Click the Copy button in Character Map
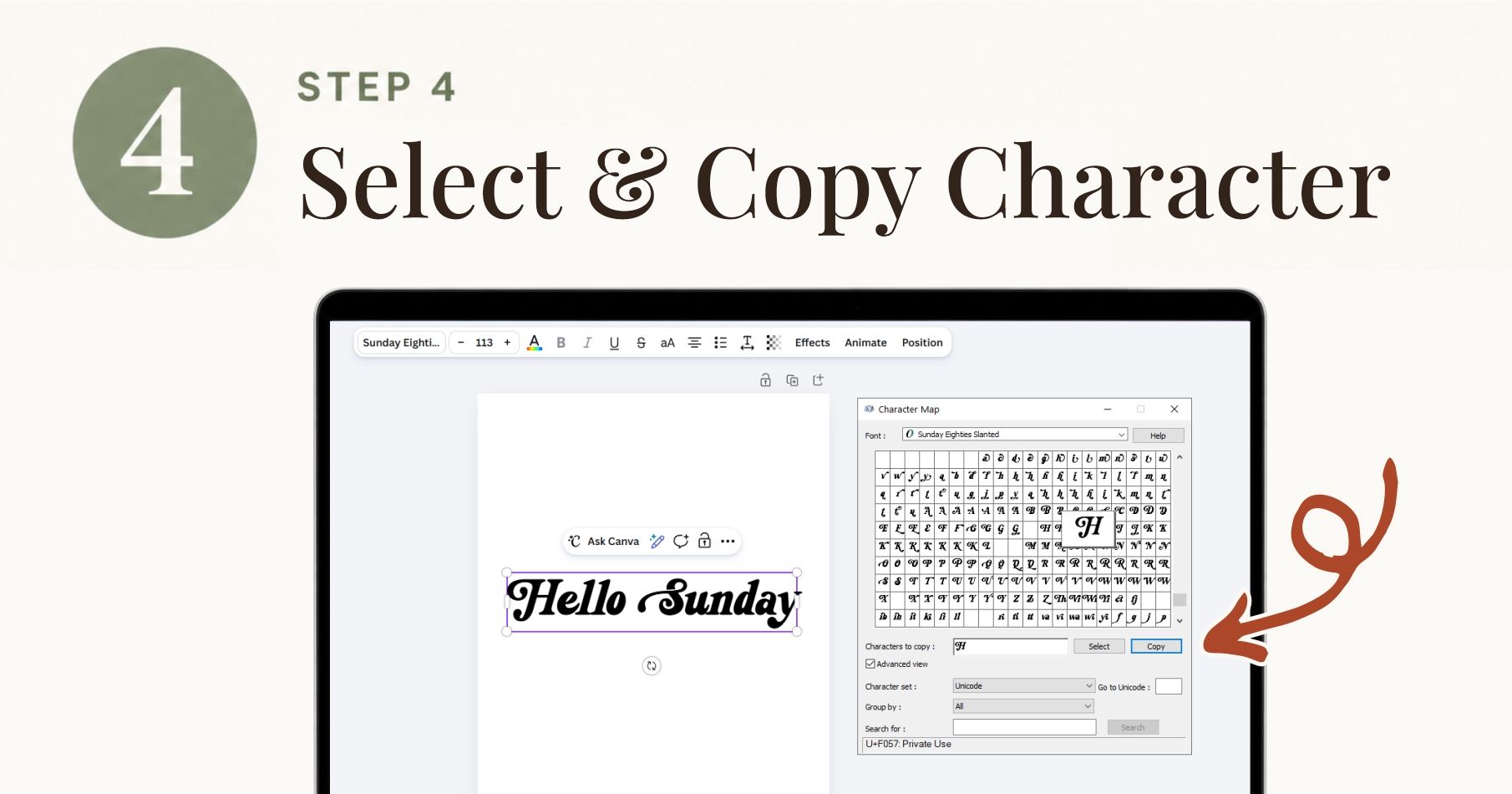Screen dimensions: 1512x794 coord(1156,646)
